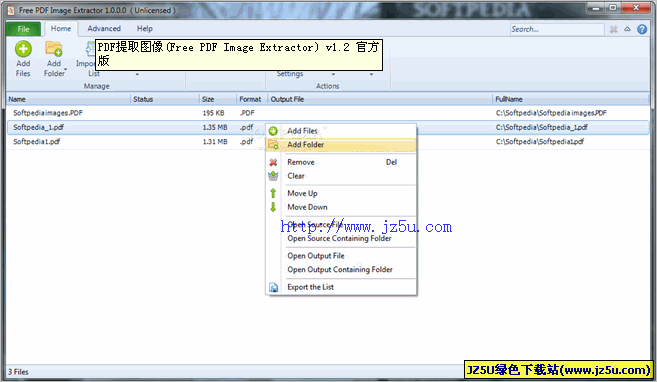The height and width of the screenshot is (382, 657).
Task: Sort by the Size column header
Action: (218, 99)
